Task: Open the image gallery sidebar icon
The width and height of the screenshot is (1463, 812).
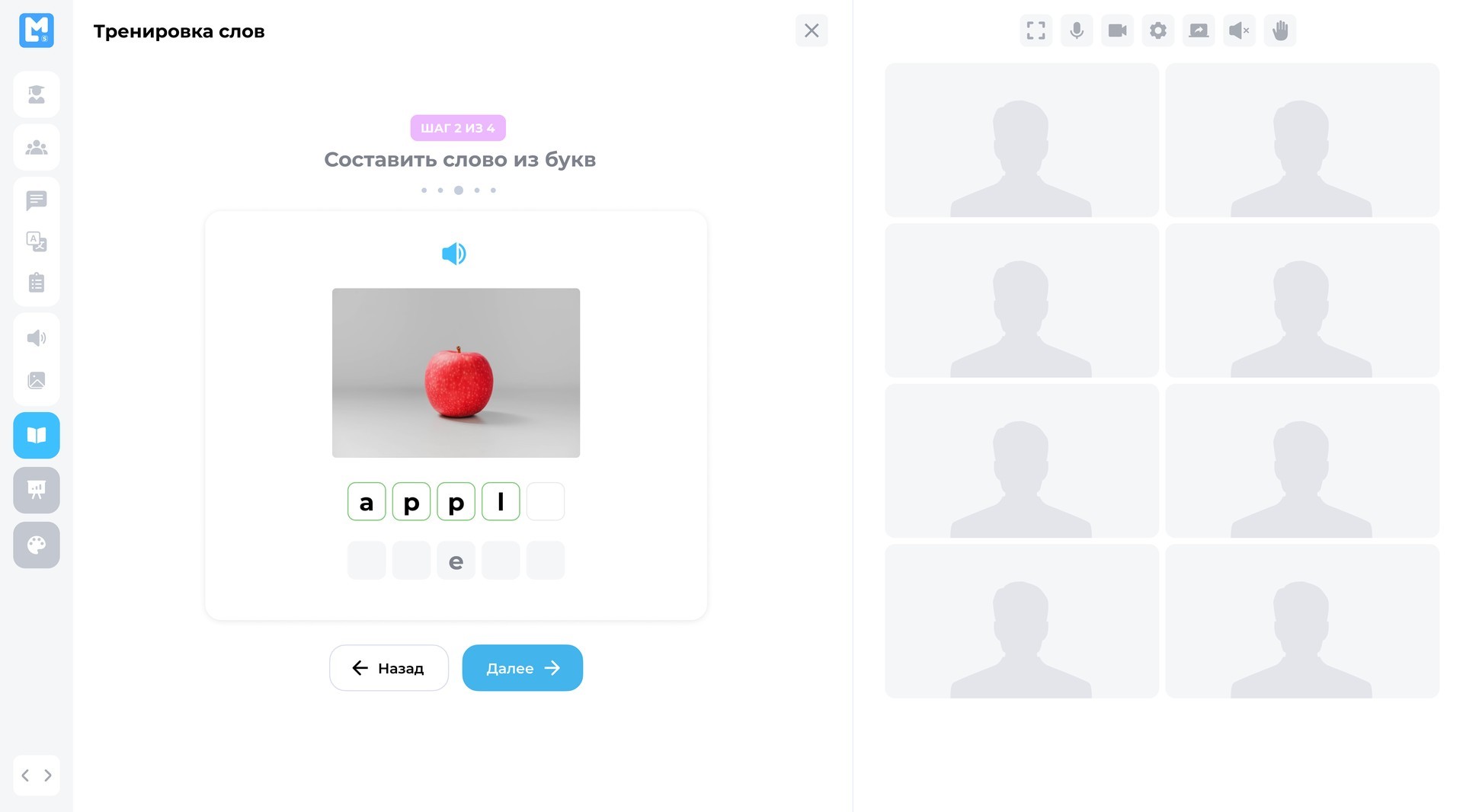Action: pyautogui.click(x=37, y=380)
